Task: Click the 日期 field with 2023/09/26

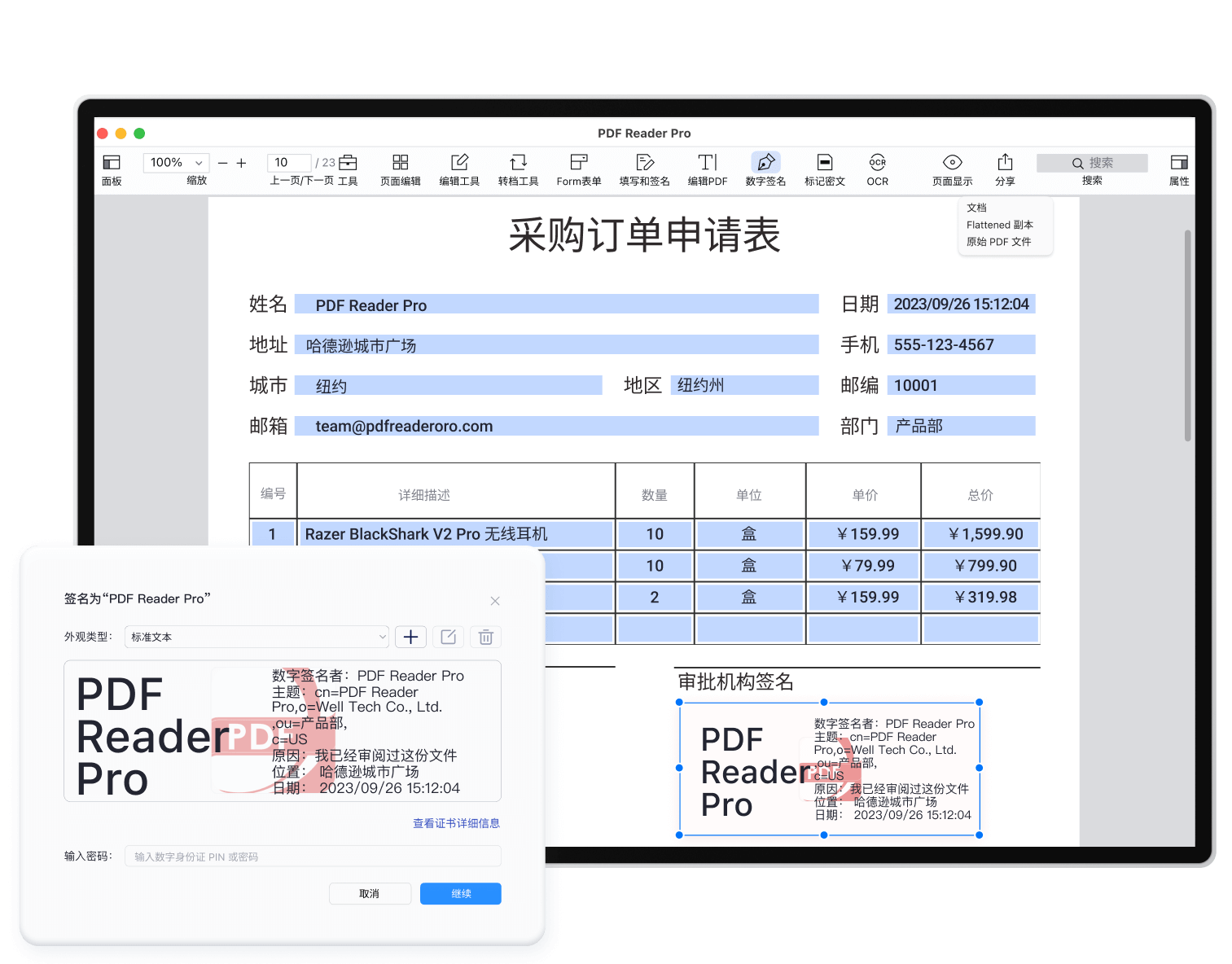Action: 961,304
